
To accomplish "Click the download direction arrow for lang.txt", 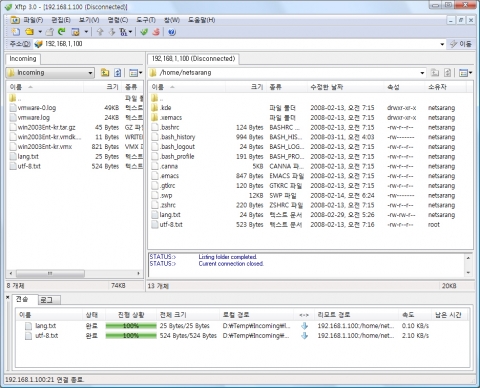I will click(304, 326).
